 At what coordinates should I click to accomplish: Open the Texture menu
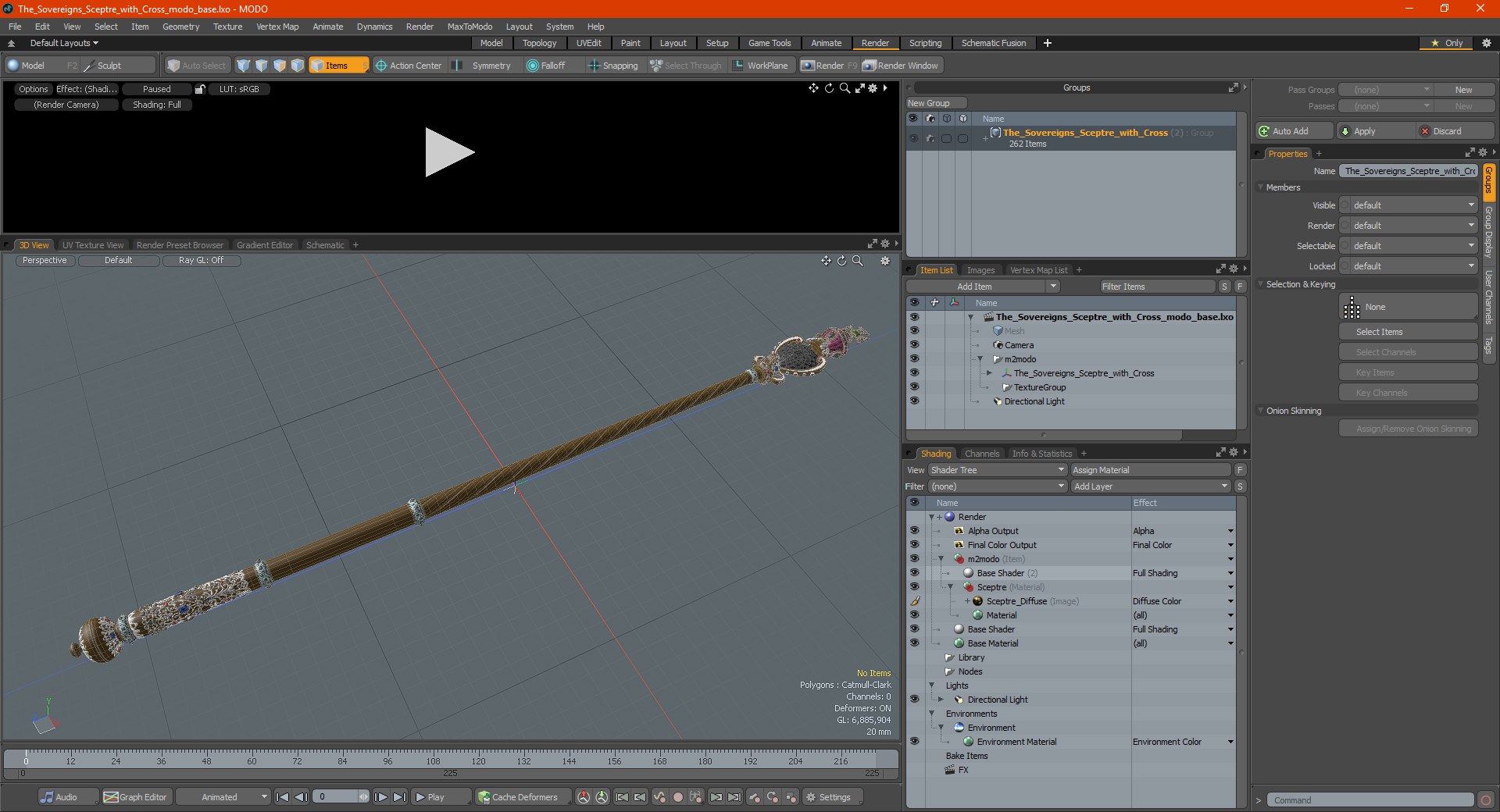pyautogui.click(x=227, y=27)
